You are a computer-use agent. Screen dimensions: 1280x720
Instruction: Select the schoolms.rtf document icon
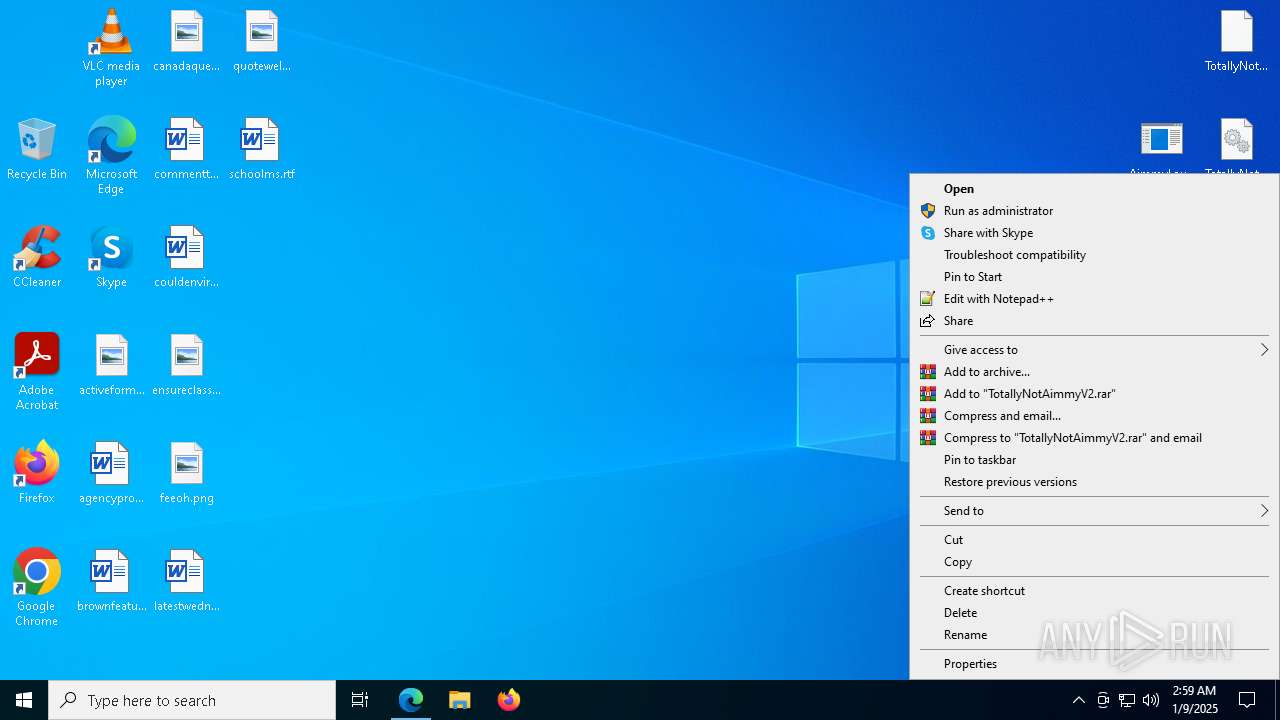tap(261, 149)
